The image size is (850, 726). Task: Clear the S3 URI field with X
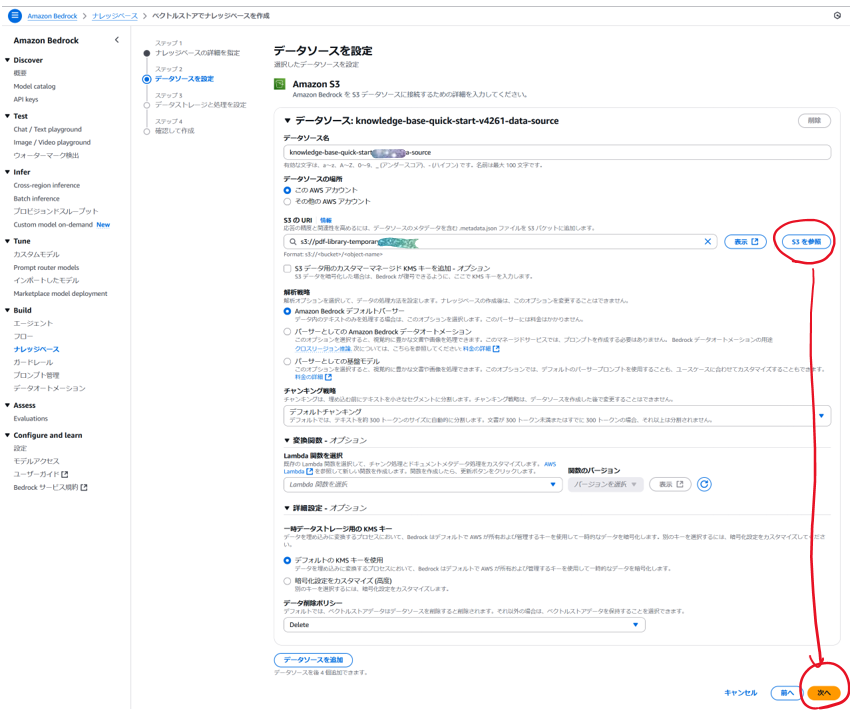[707, 242]
